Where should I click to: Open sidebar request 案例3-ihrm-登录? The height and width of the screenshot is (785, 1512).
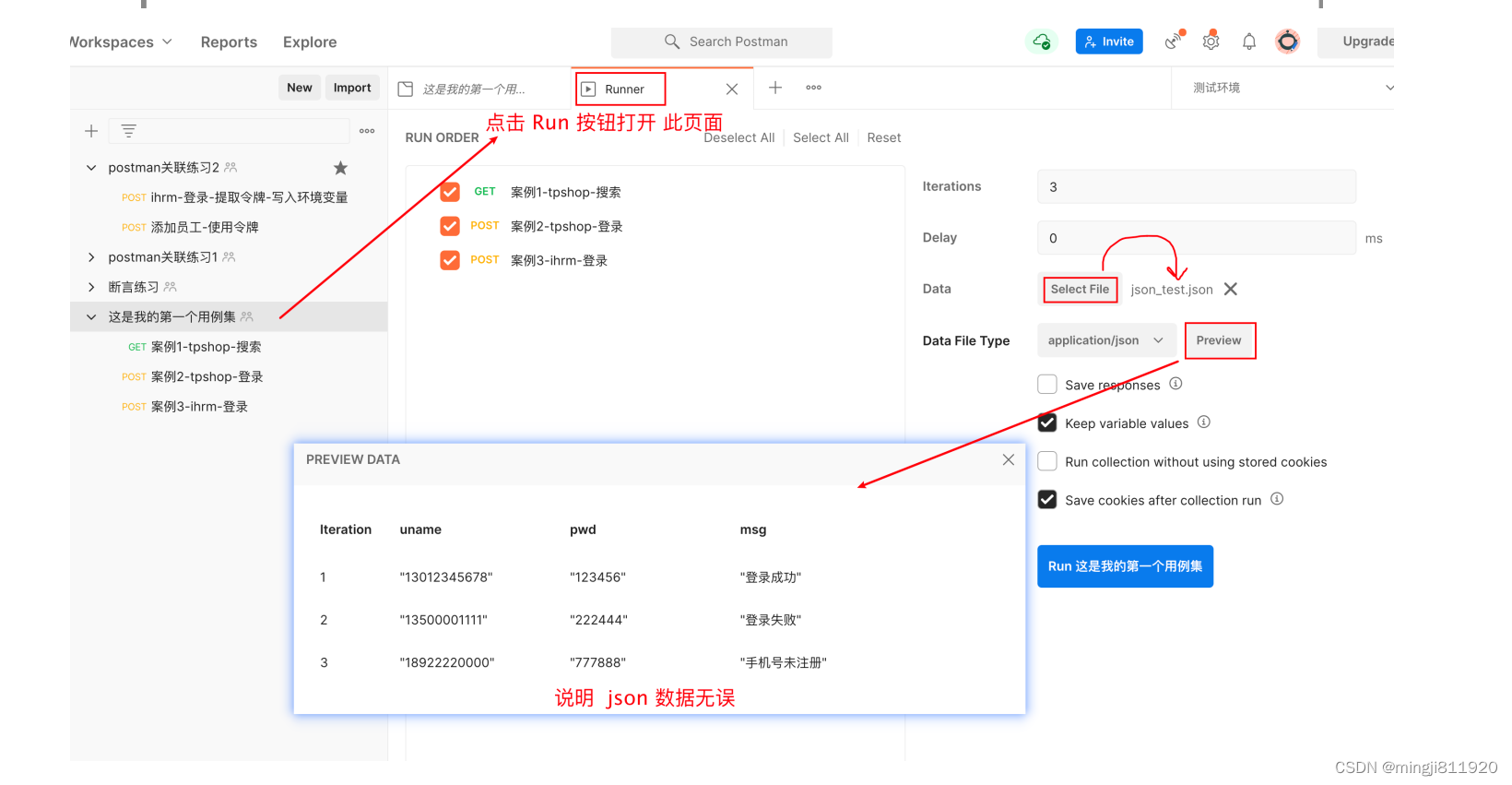[199, 407]
